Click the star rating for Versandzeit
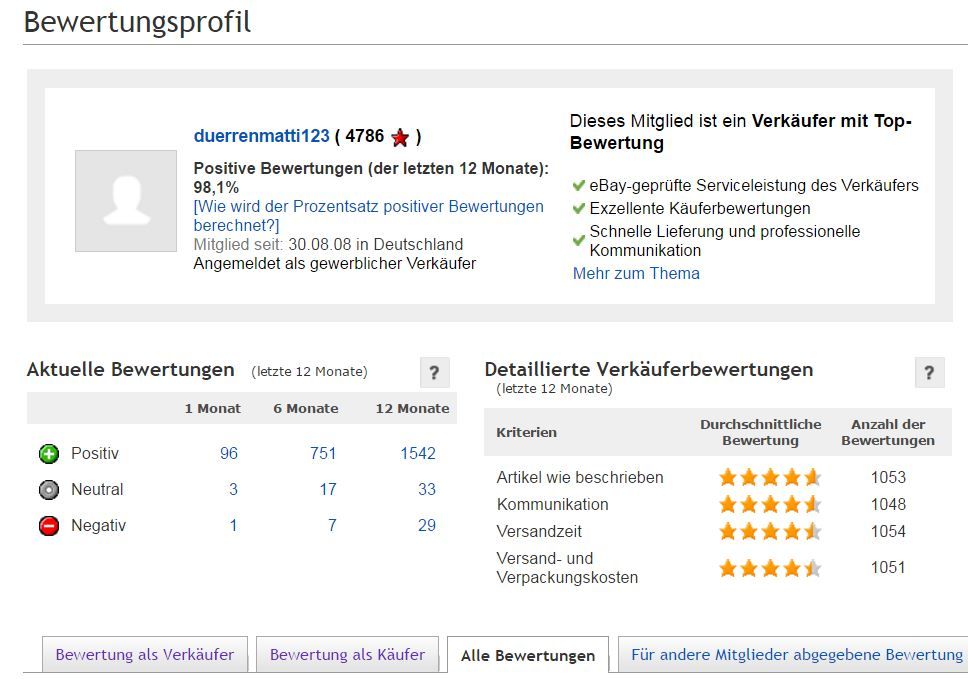 [769, 532]
